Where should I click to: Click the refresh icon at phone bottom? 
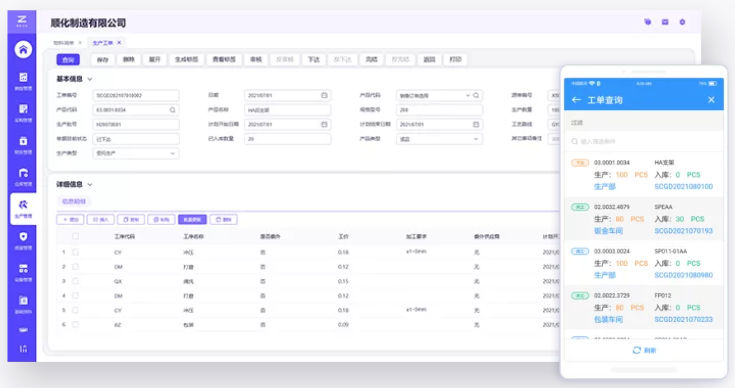pyautogui.click(x=637, y=350)
